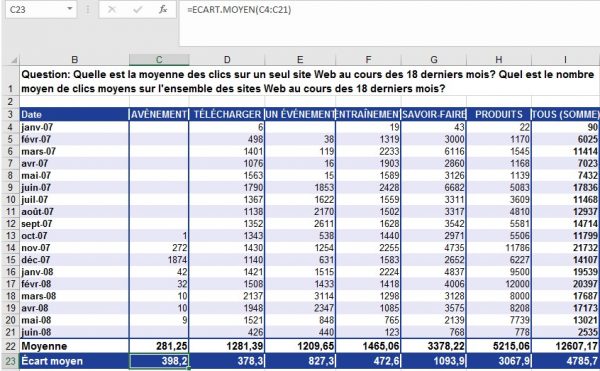This screenshot has height=371, width=600.
Task: Click the ENTRAÎNEMENT header cell
Action: [x=368, y=114]
